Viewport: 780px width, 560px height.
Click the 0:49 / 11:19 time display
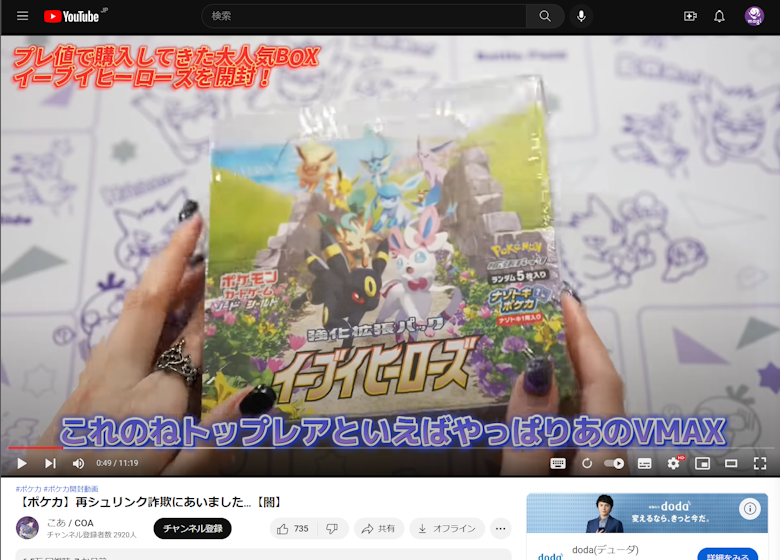tap(117, 463)
